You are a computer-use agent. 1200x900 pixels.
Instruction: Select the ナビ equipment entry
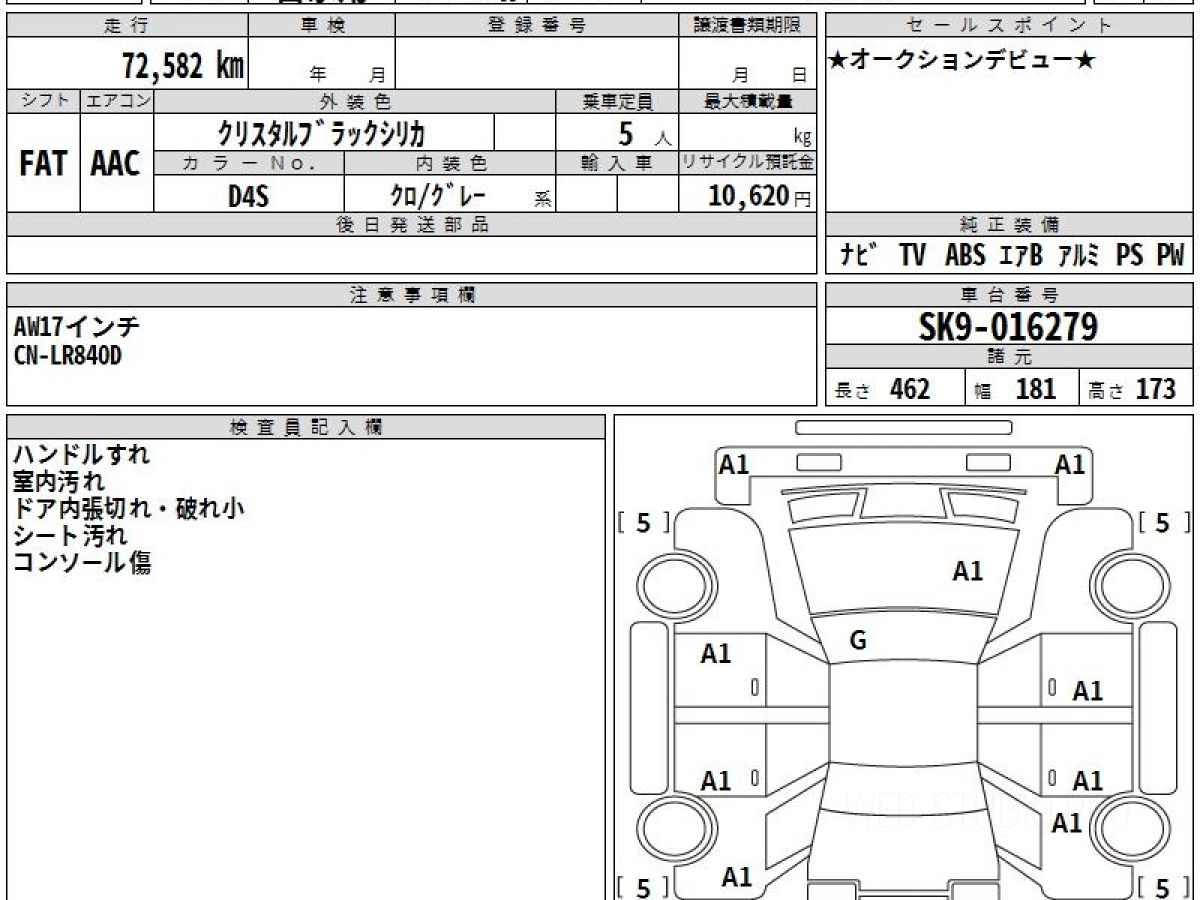coord(860,255)
